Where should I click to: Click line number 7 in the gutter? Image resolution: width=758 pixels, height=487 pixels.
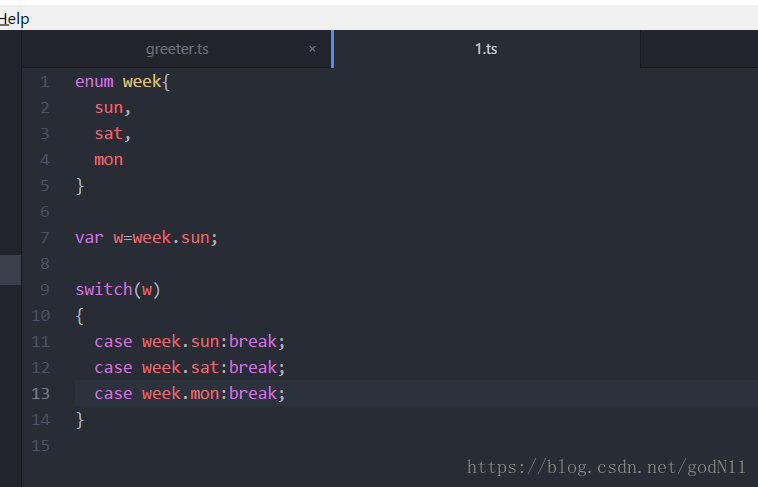coord(44,237)
